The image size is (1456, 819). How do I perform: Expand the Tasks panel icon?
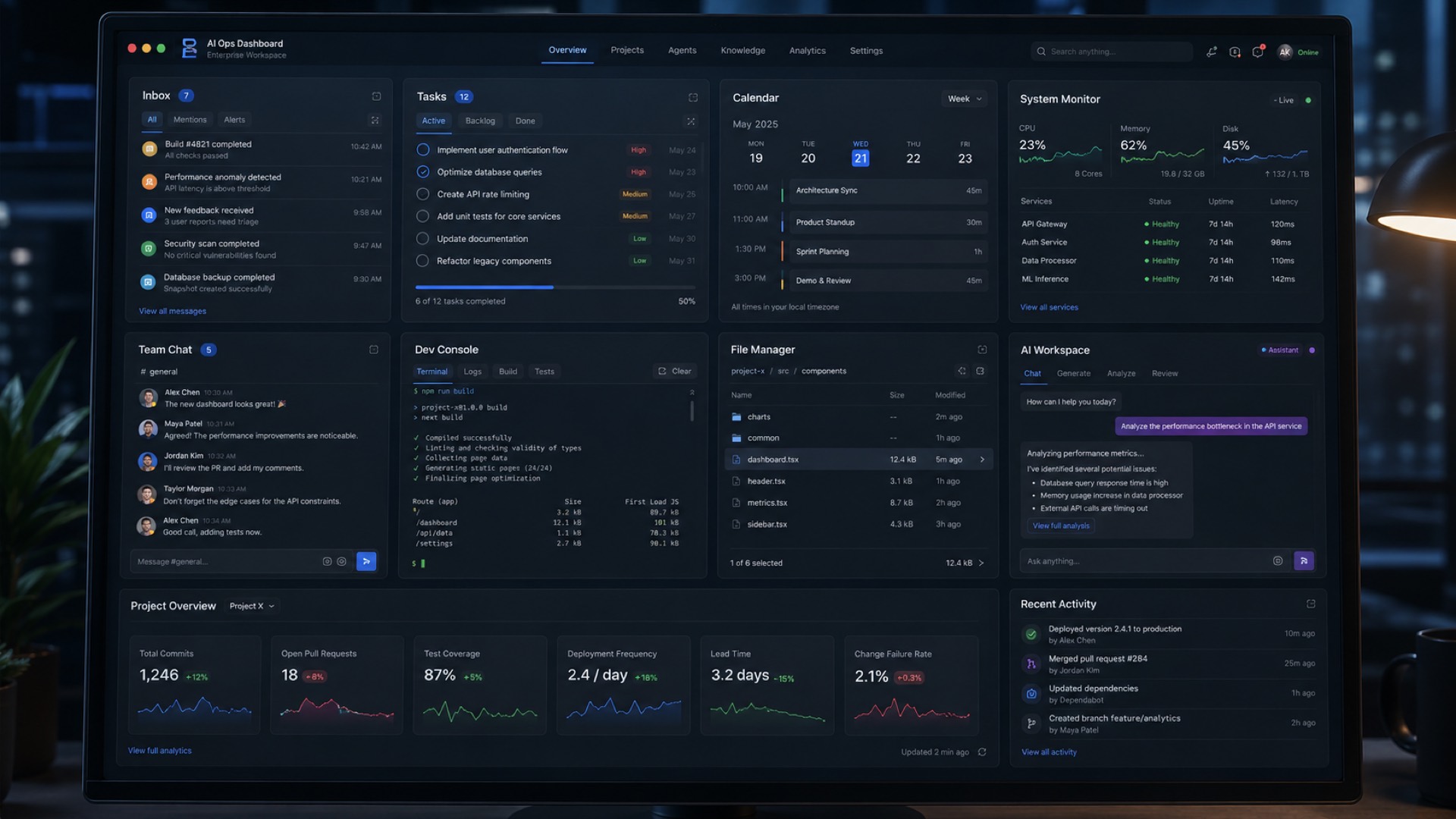692,97
